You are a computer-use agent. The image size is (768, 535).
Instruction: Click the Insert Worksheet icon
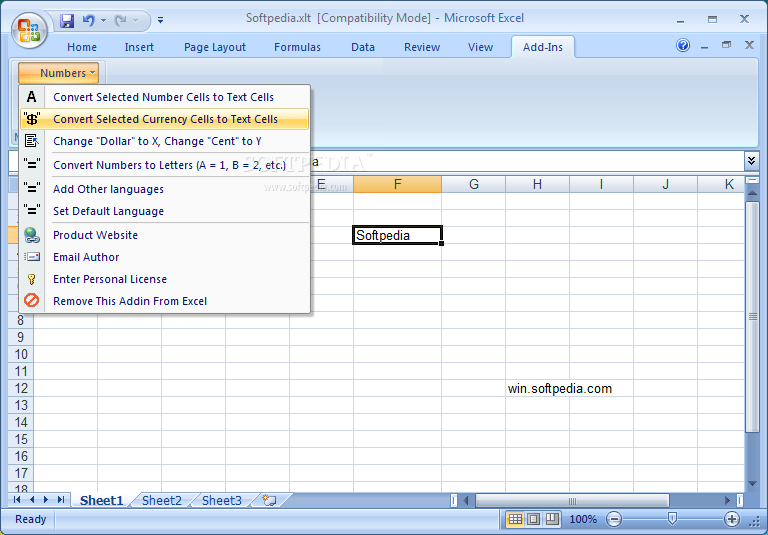(x=270, y=500)
